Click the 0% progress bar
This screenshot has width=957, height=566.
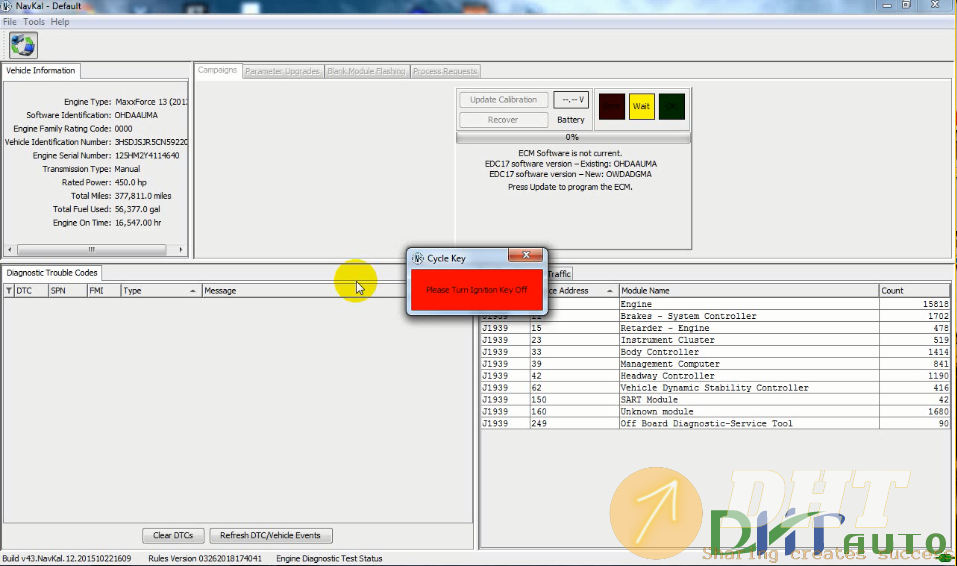(573, 137)
